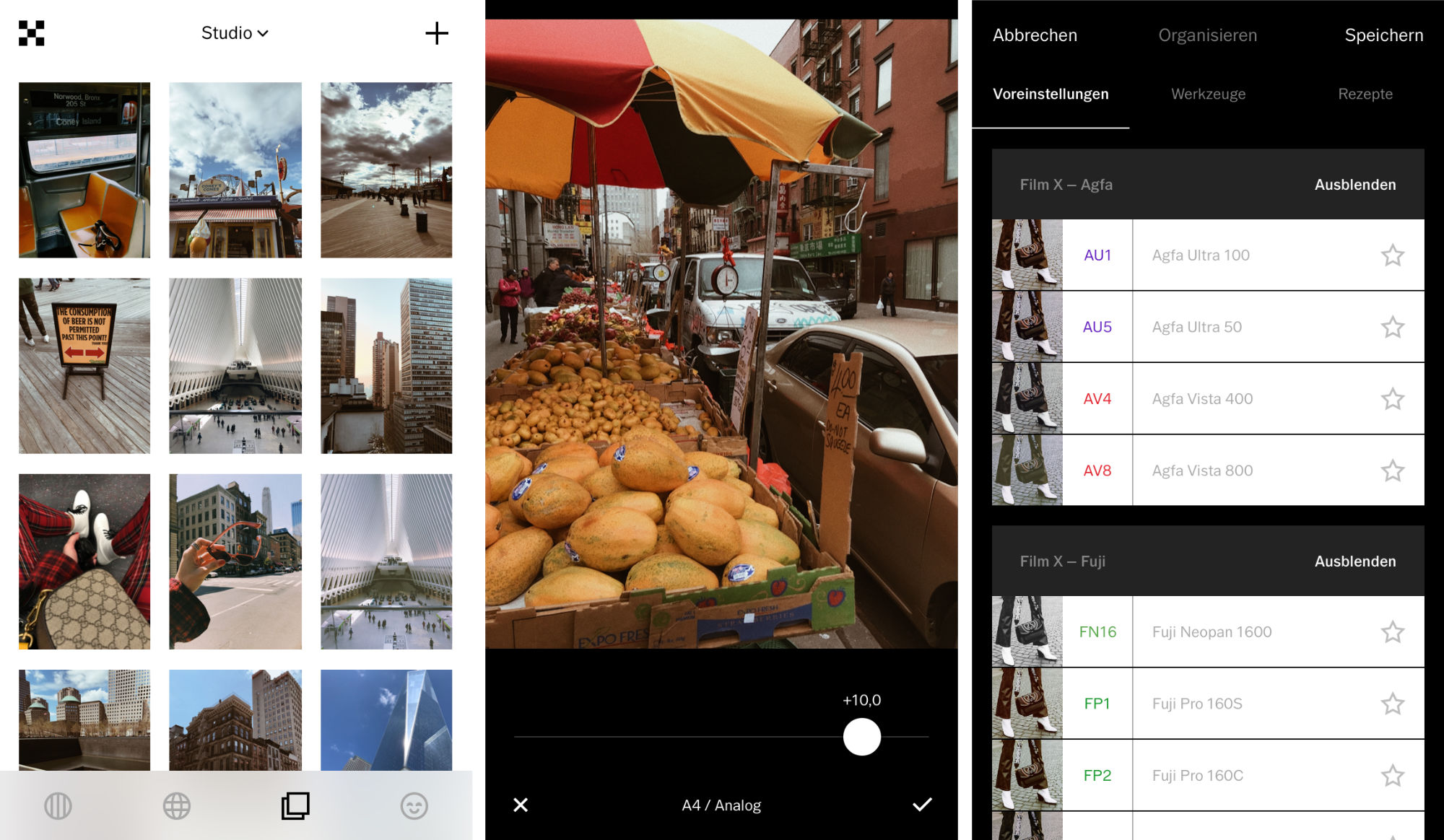Open the subway car photo
This screenshot has width=1444, height=840.
(84, 170)
